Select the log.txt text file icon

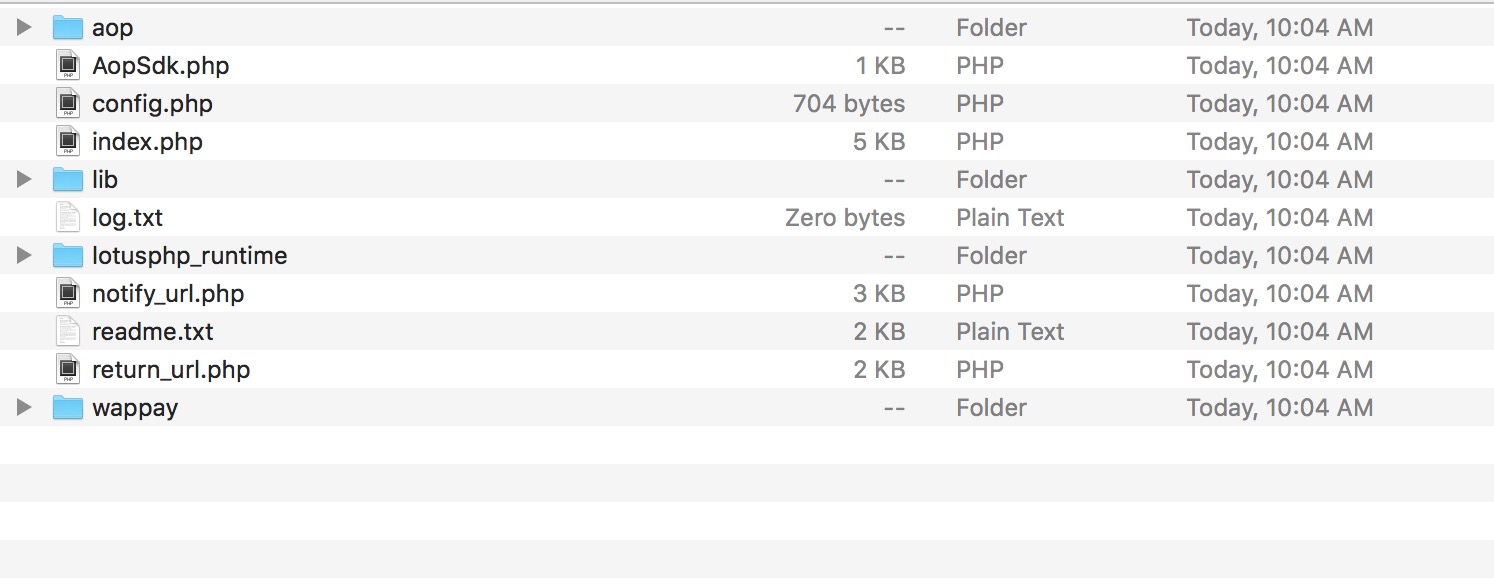tap(67, 217)
